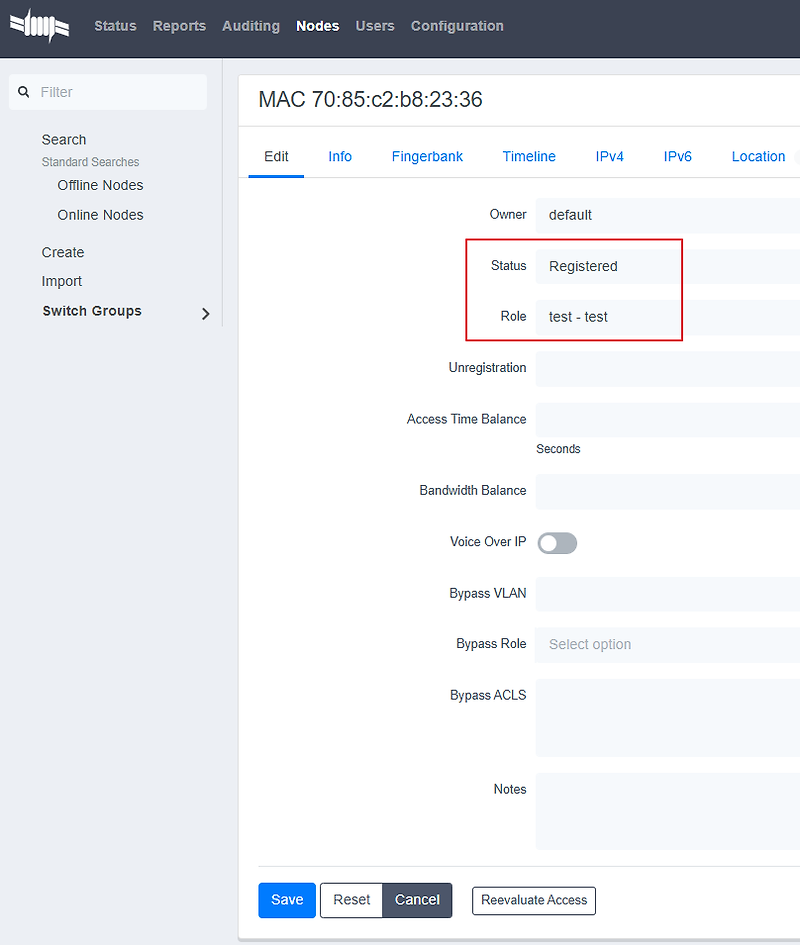Click the Save button
The width and height of the screenshot is (800, 945).
[287, 900]
